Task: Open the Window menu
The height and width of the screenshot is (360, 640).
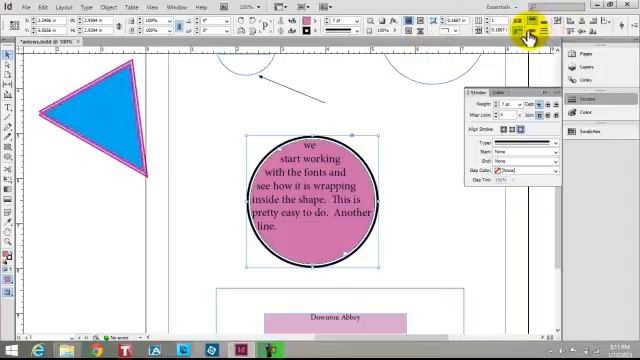Action: [177, 7]
